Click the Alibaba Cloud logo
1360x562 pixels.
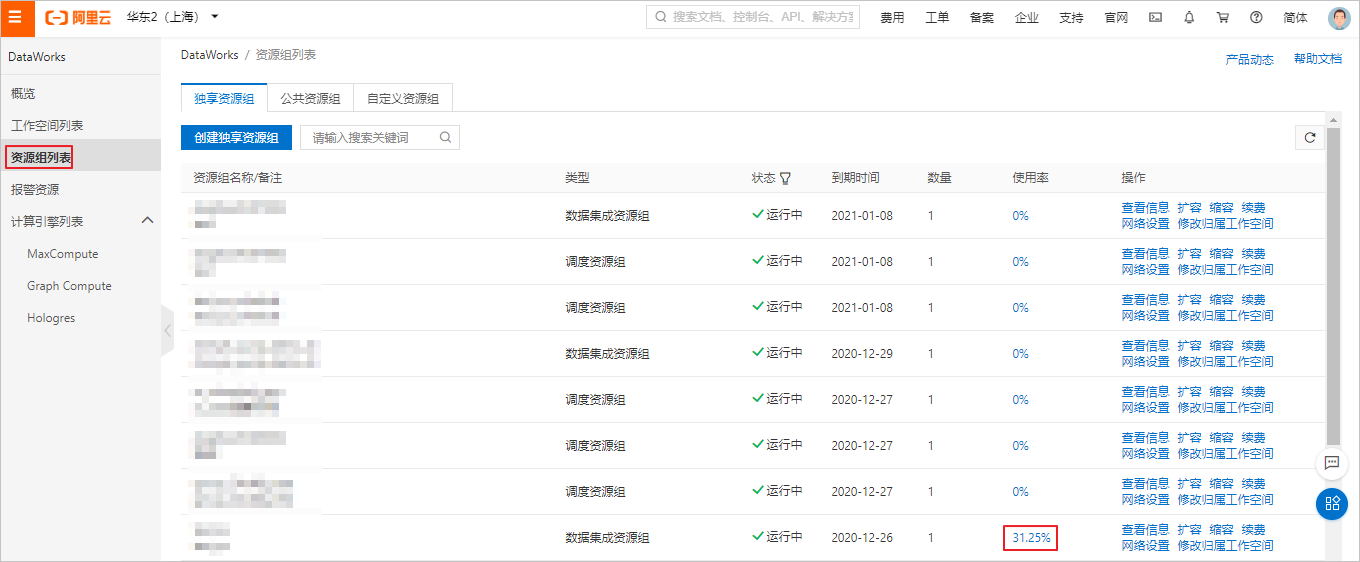[x=78, y=17]
